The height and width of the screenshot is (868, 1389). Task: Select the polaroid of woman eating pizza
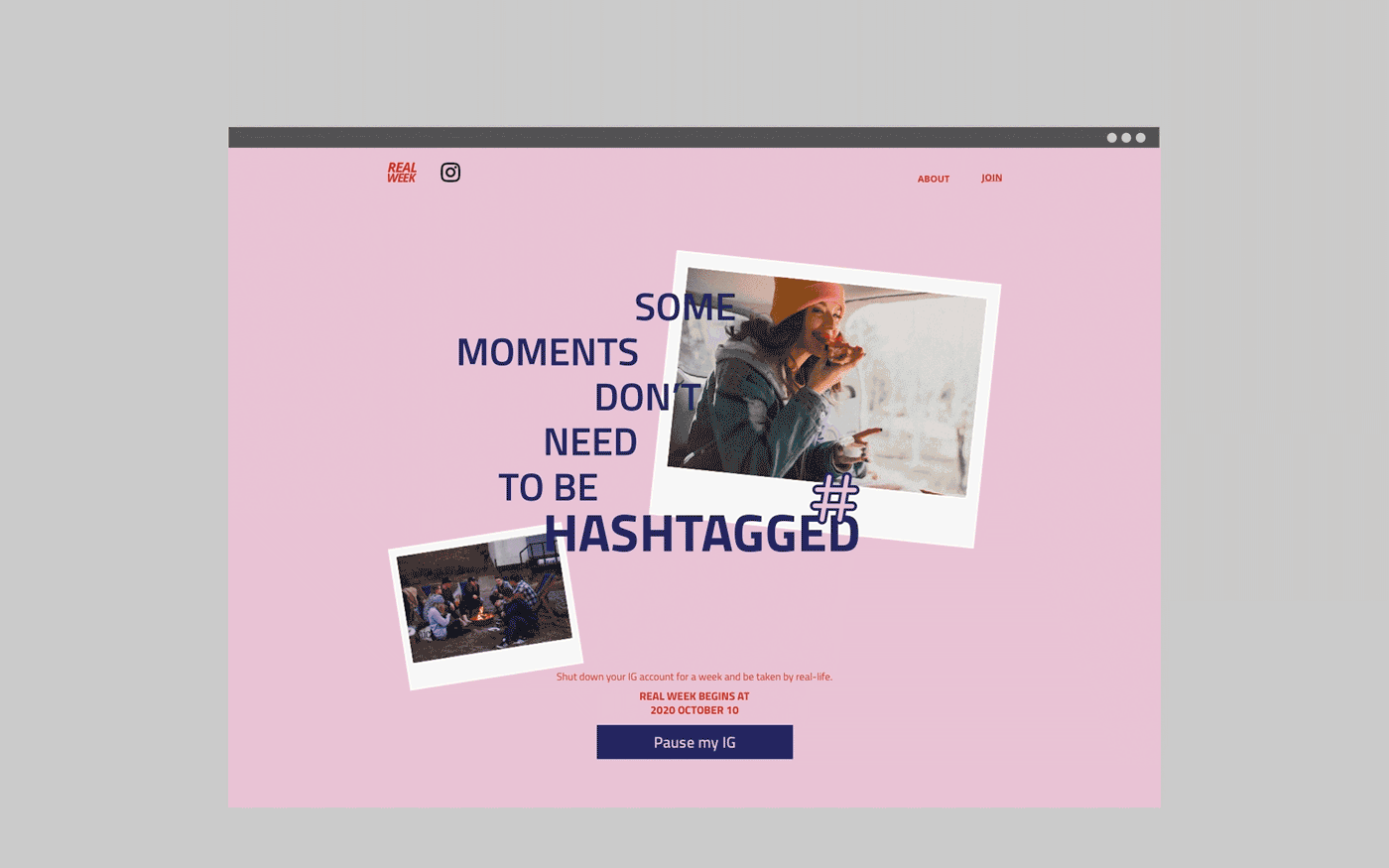(x=824, y=399)
